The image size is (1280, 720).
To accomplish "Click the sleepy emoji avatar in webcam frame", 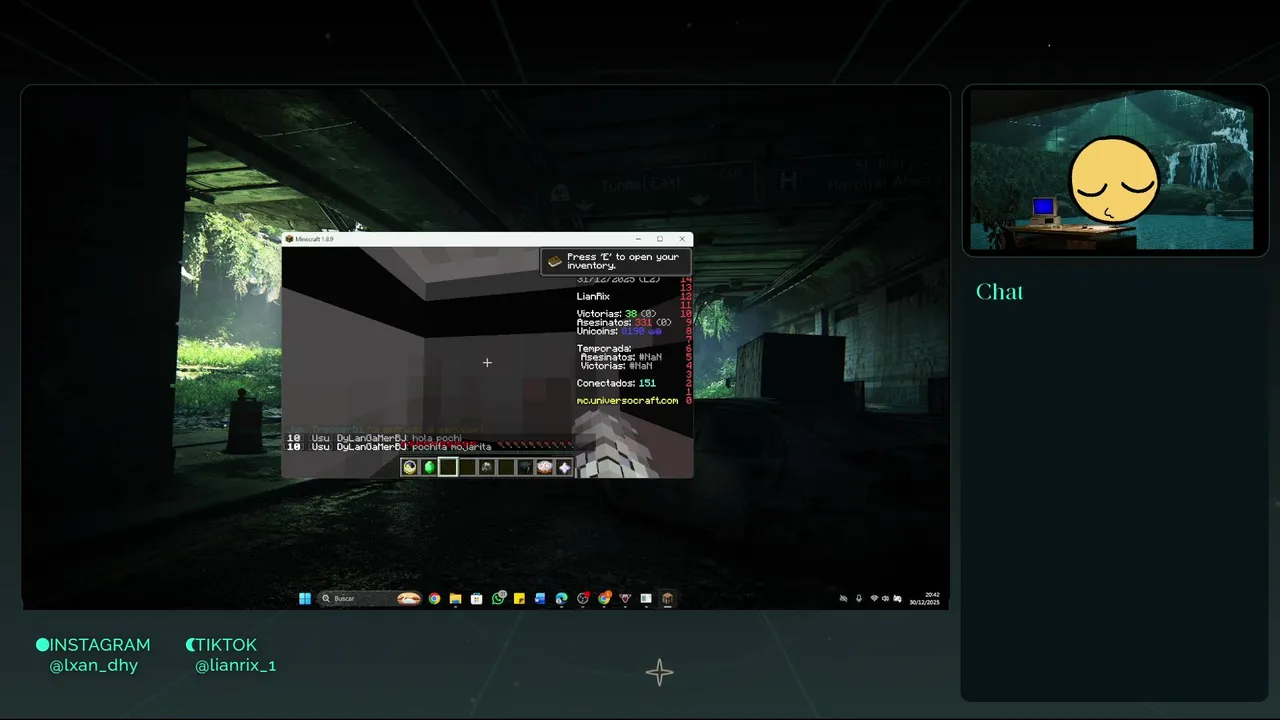I will (1114, 180).
